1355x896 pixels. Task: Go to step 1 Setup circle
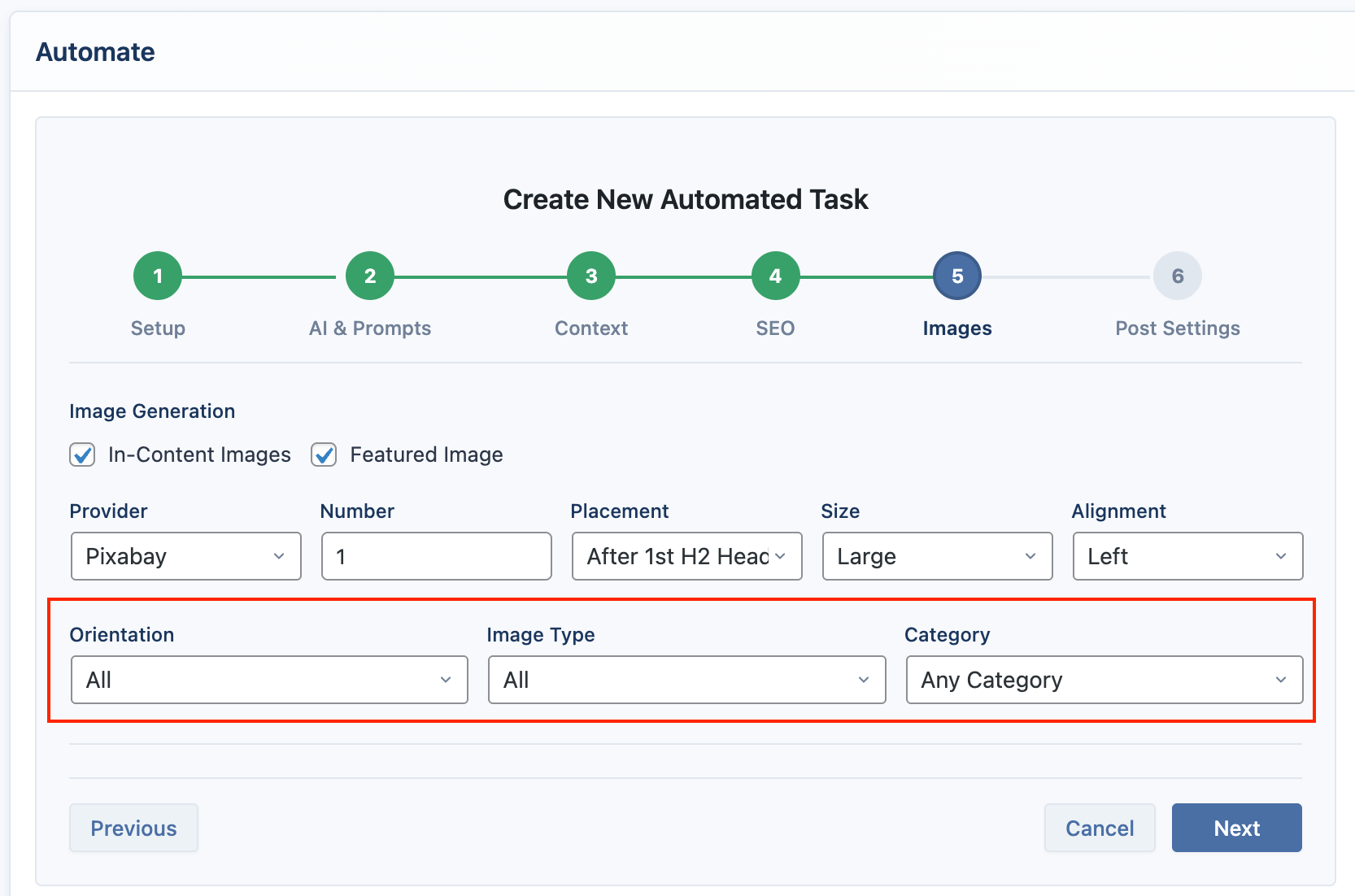tap(158, 276)
